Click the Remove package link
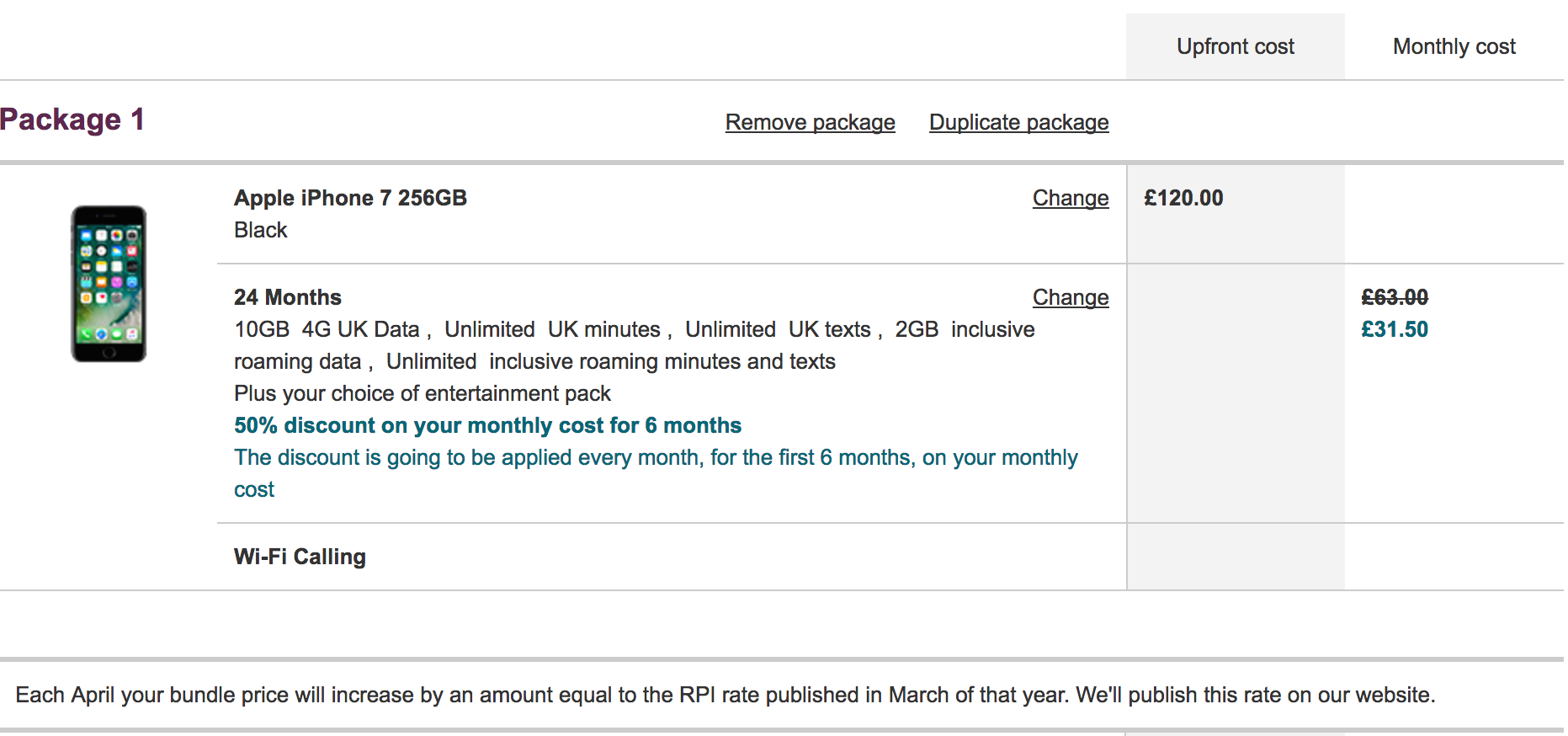This screenshot has width=1568, height=736. click(810, 123)
